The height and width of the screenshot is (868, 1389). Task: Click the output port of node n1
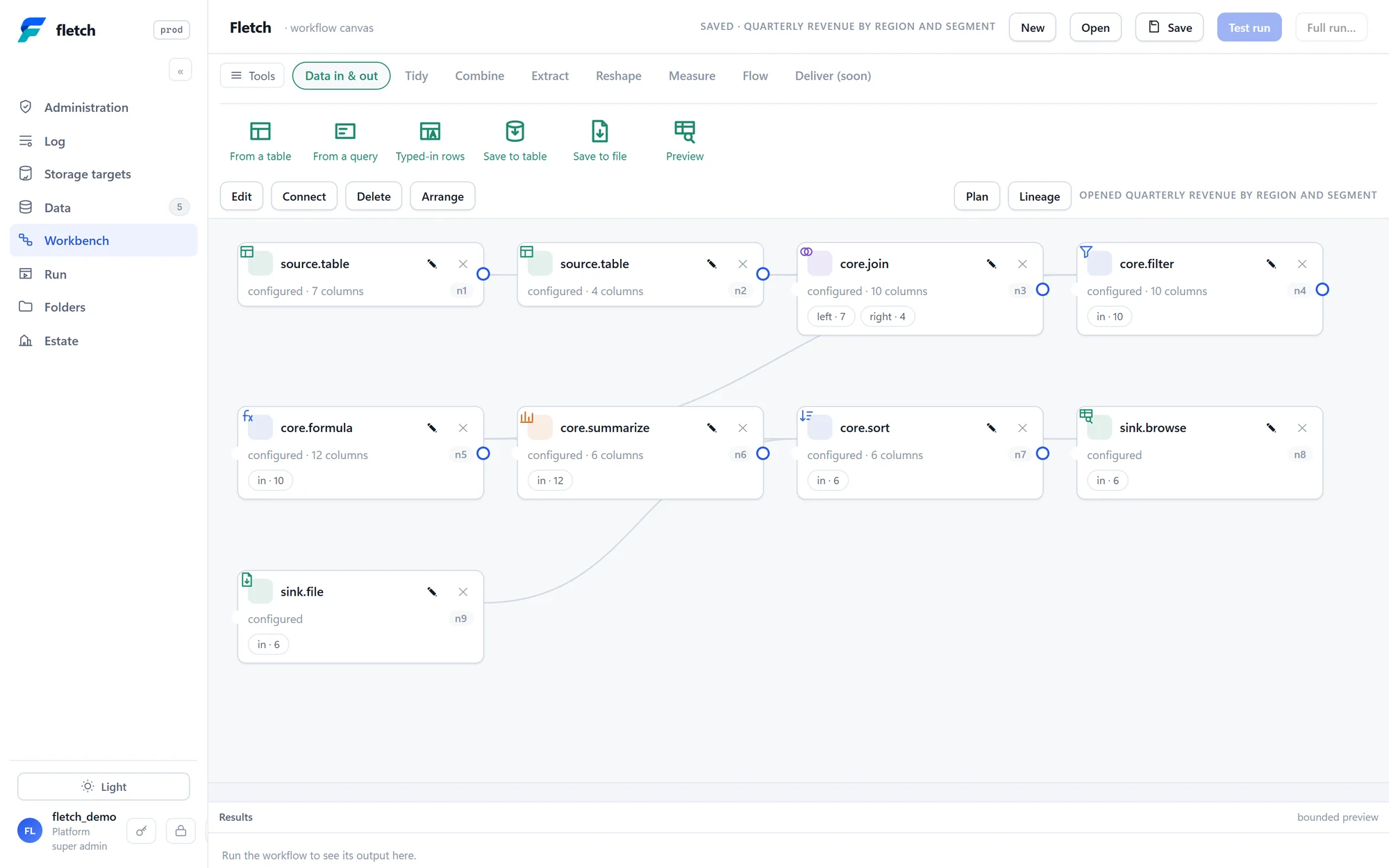pos(483,274)
